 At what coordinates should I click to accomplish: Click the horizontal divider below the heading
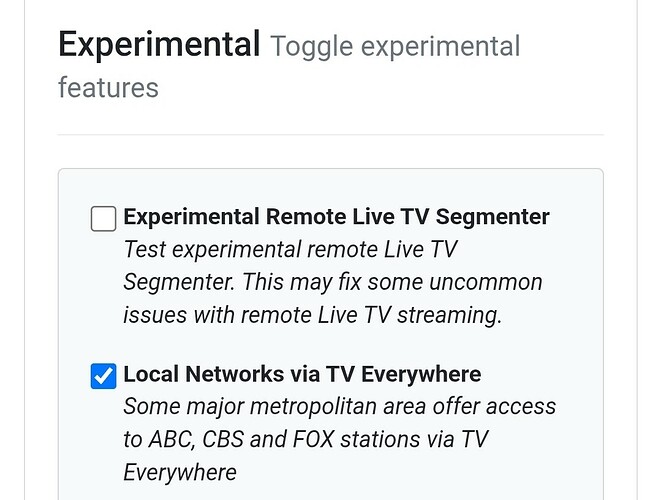(x=331, y=134)
